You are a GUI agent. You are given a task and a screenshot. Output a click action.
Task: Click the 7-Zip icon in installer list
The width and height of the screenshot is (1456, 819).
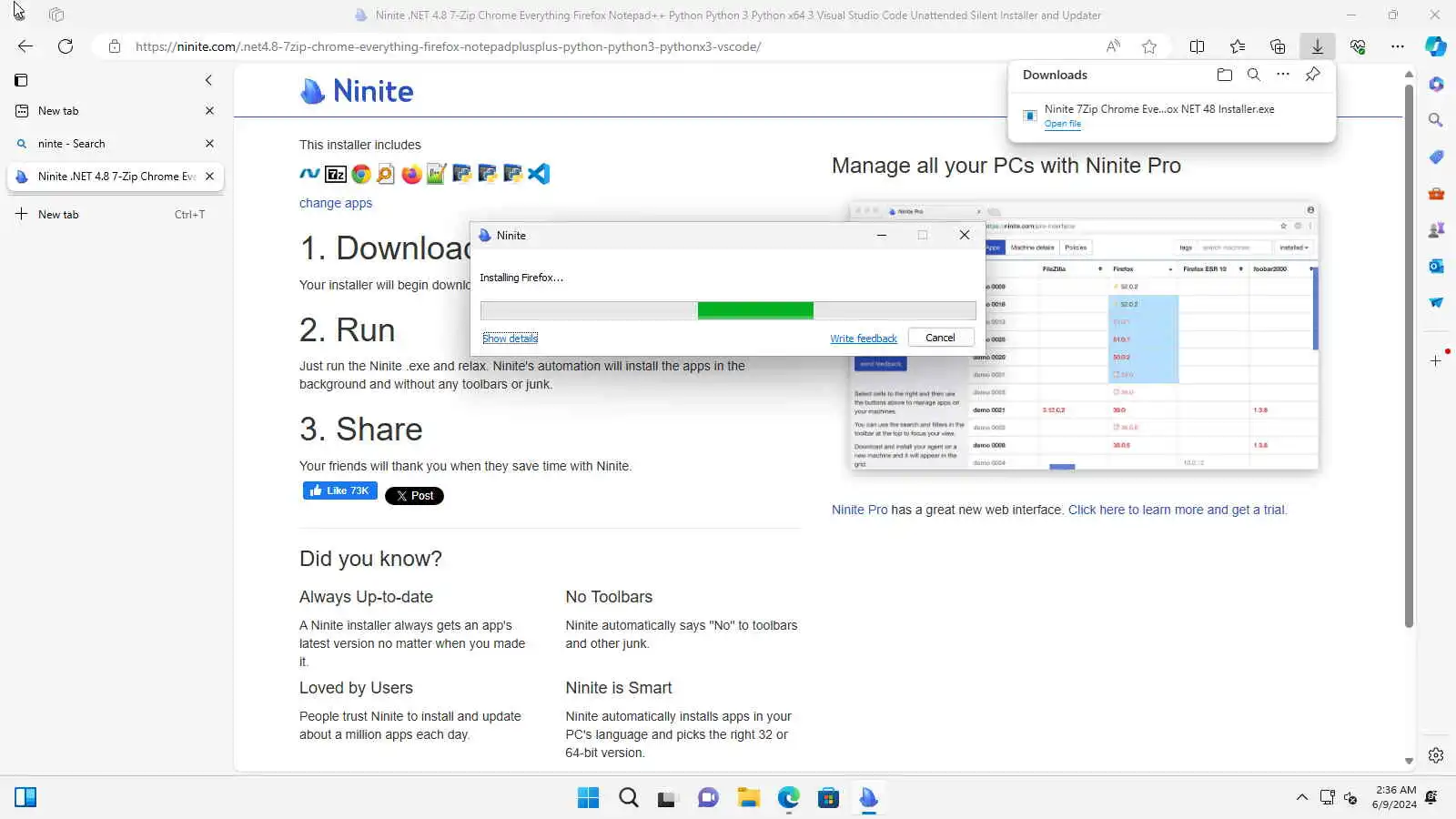point(336,174)
